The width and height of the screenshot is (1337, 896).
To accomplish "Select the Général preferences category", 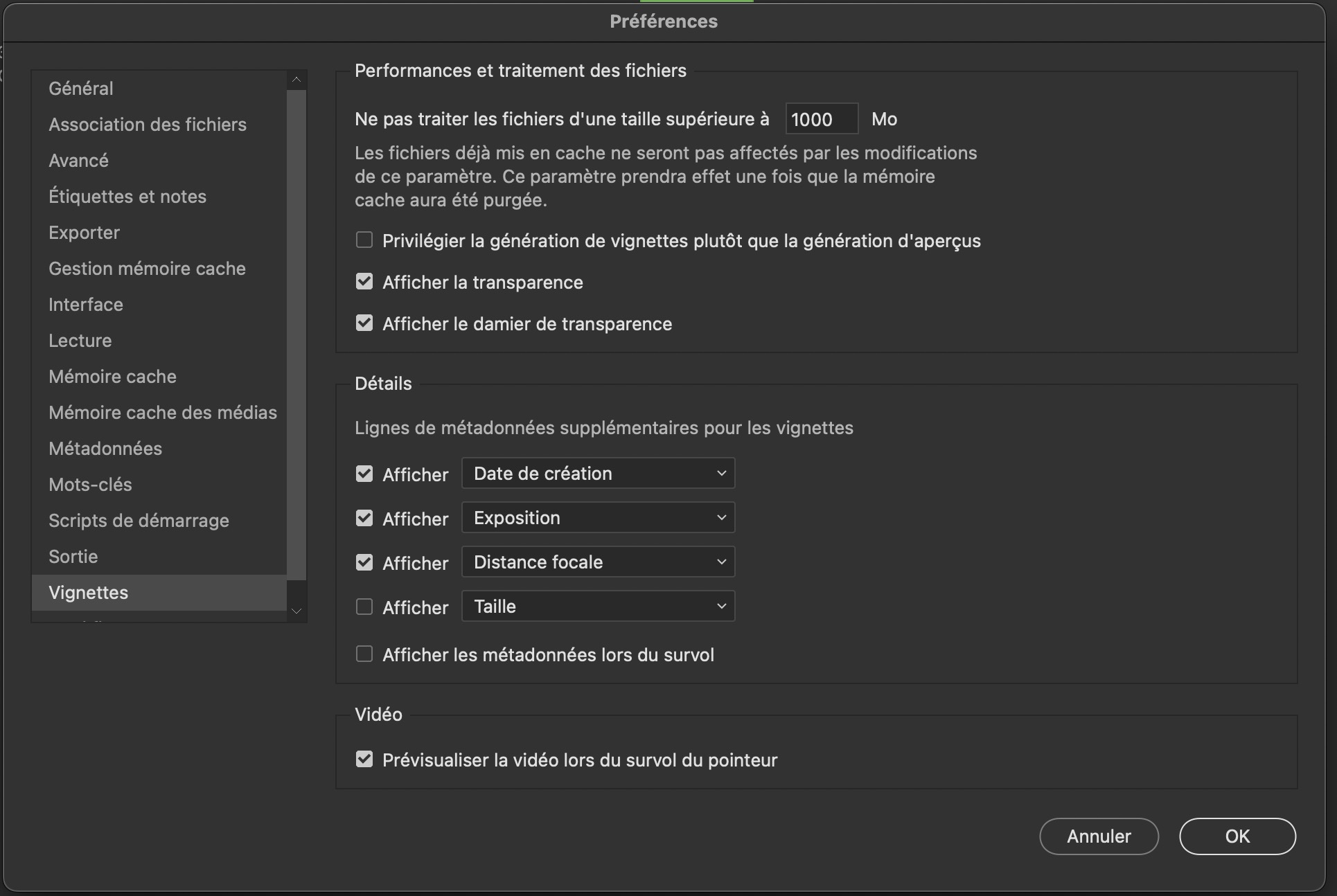I will (x=80, y=88).
